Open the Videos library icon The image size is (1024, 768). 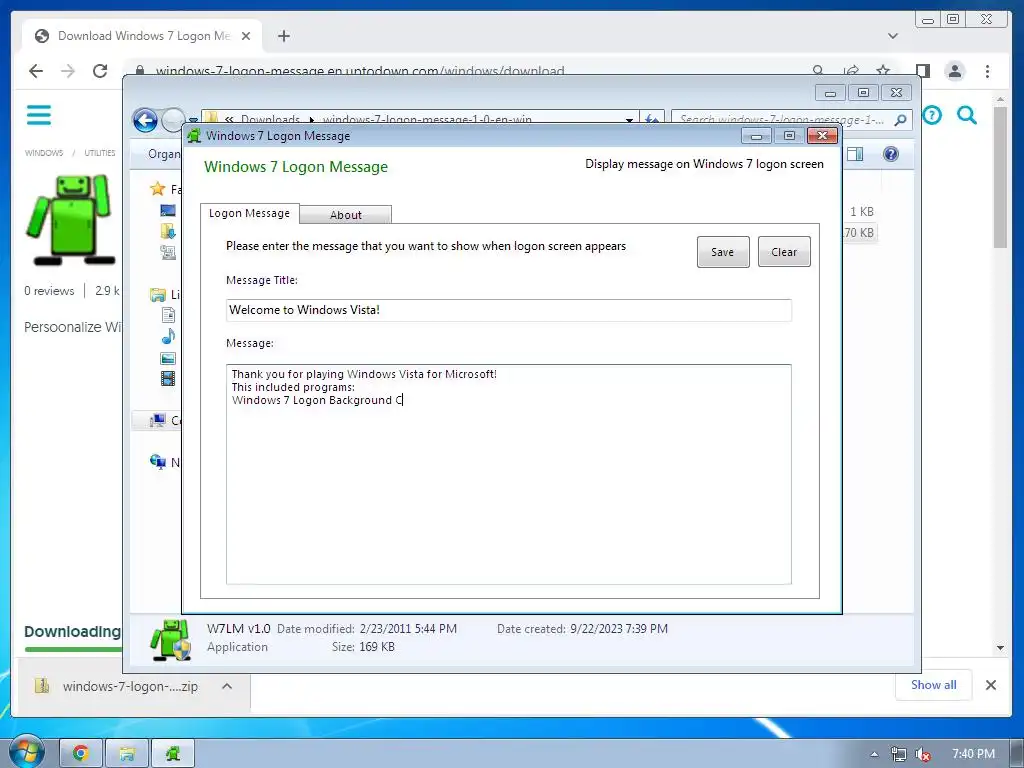[168, 378]
